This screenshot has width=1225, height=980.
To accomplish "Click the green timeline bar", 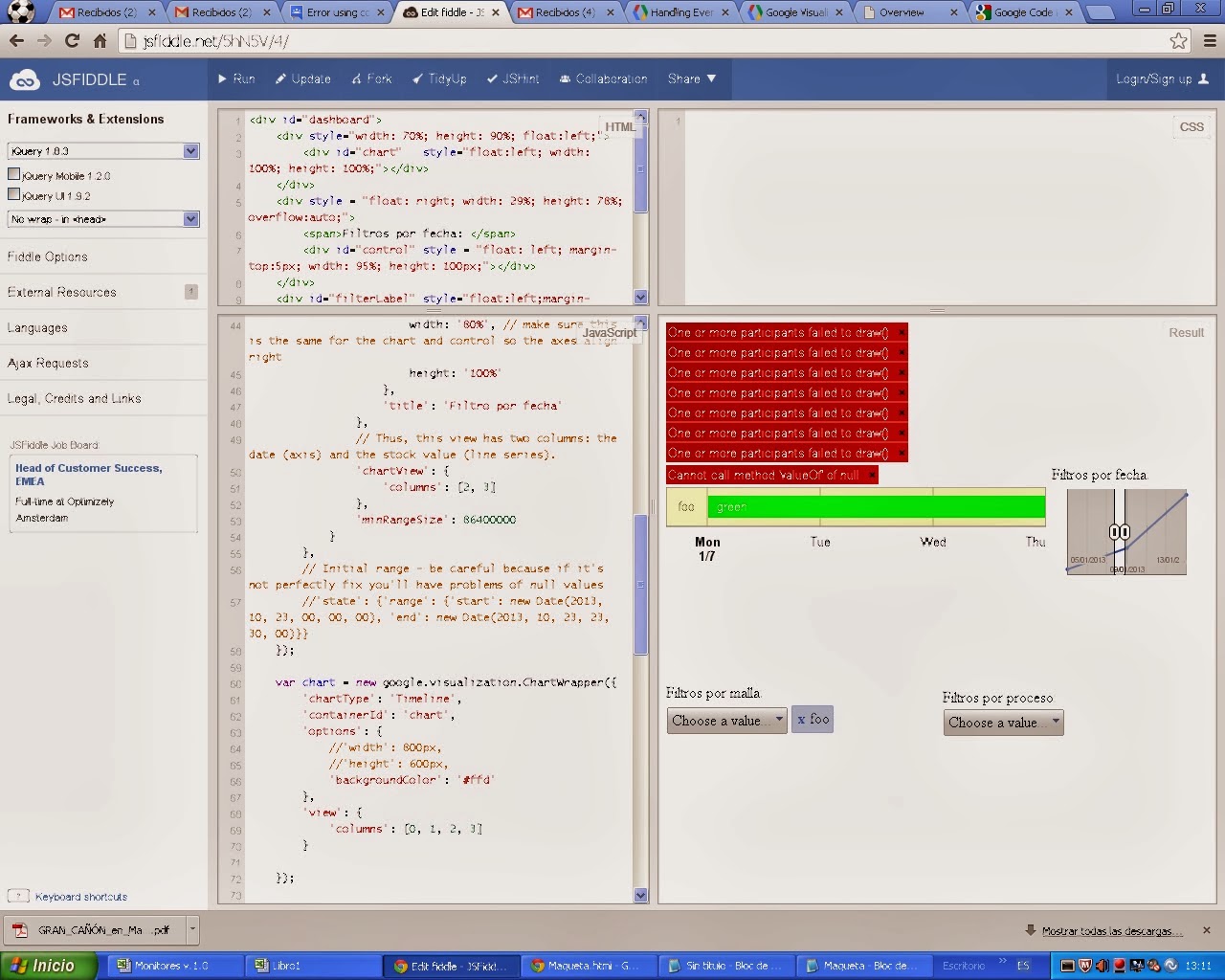I will [876, 507].
